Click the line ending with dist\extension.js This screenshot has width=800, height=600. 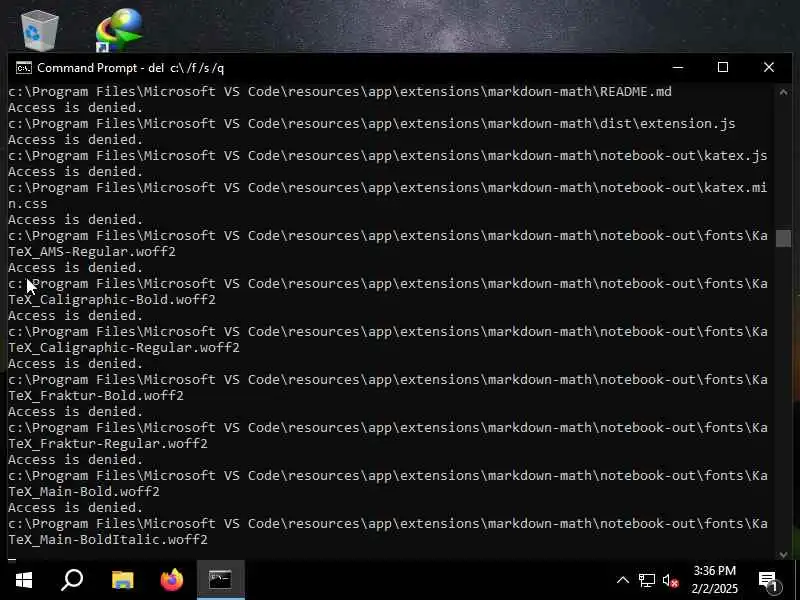(x=372, y=124)
